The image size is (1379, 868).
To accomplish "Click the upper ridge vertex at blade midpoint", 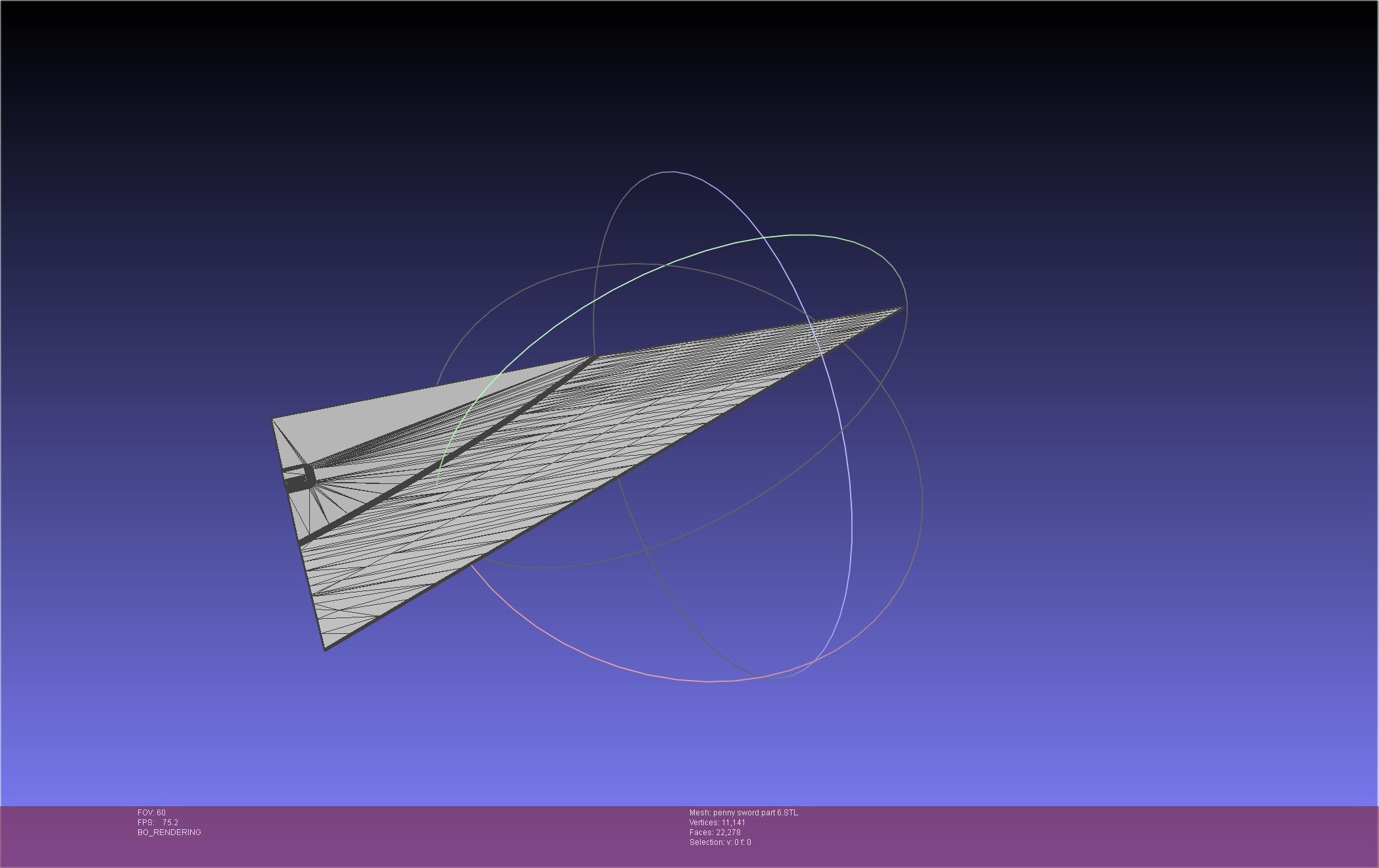I will (595, 356).
